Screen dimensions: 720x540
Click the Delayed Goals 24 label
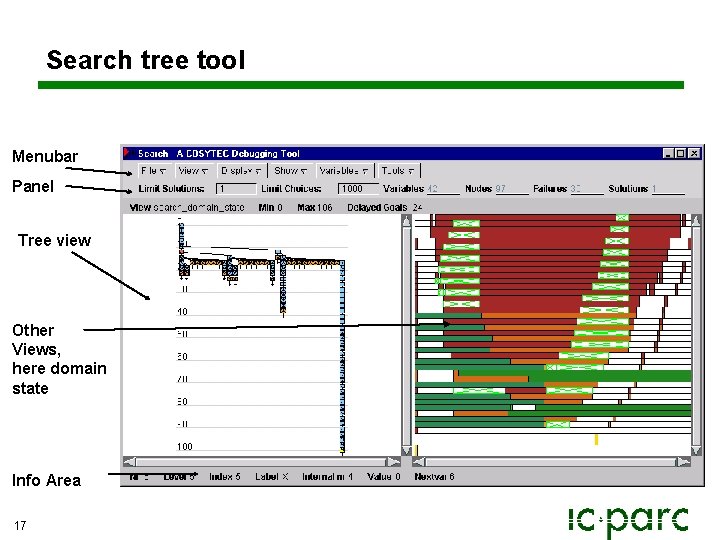(385, 208)
